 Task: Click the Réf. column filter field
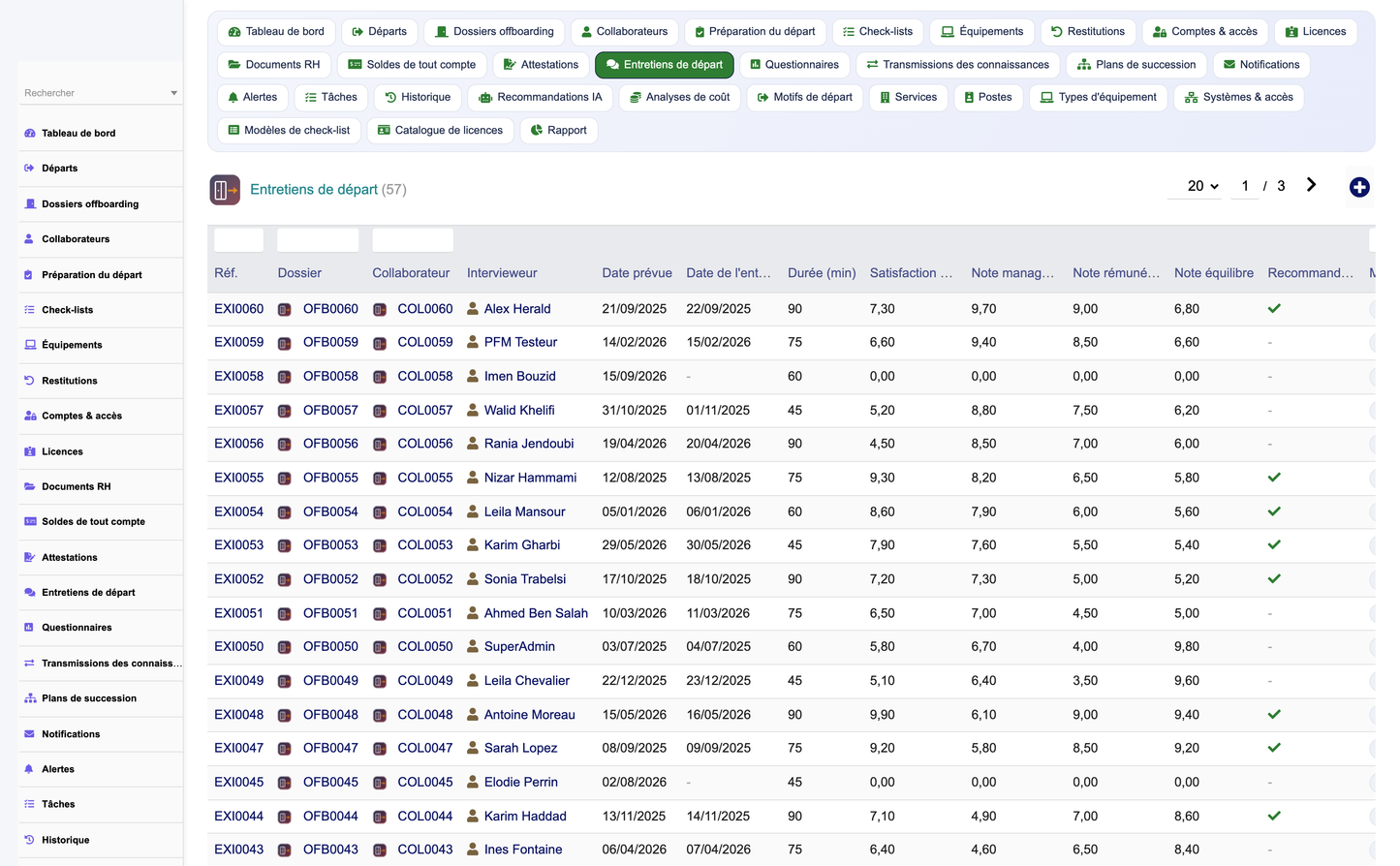238,240
